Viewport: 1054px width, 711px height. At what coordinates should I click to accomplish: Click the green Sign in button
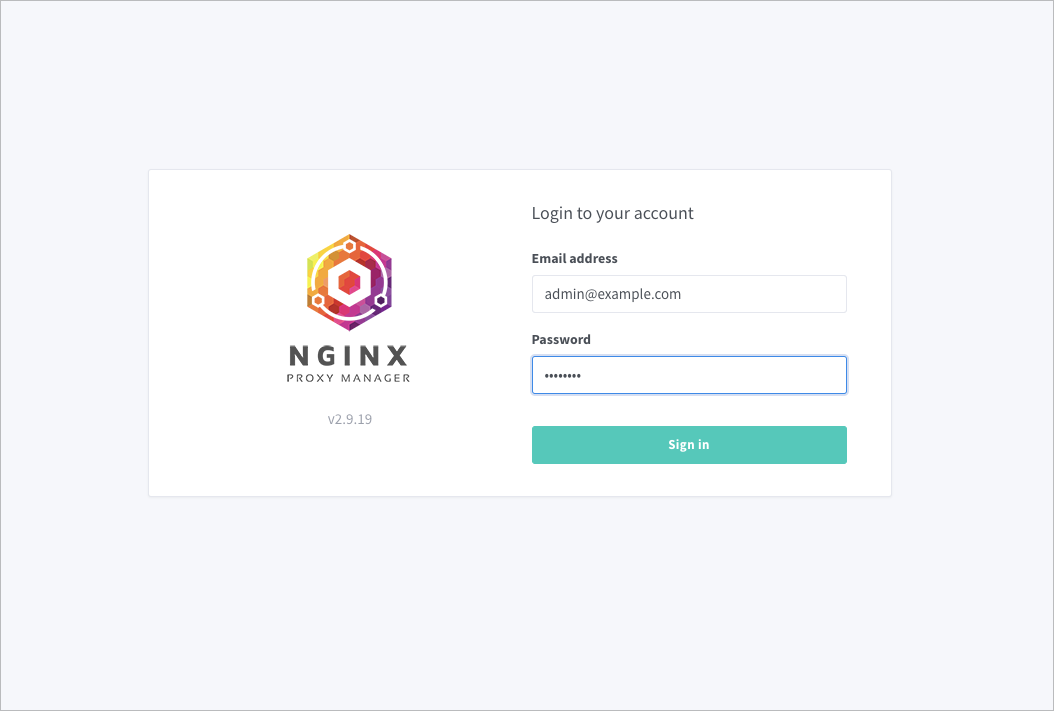click(x=689, y=445)
